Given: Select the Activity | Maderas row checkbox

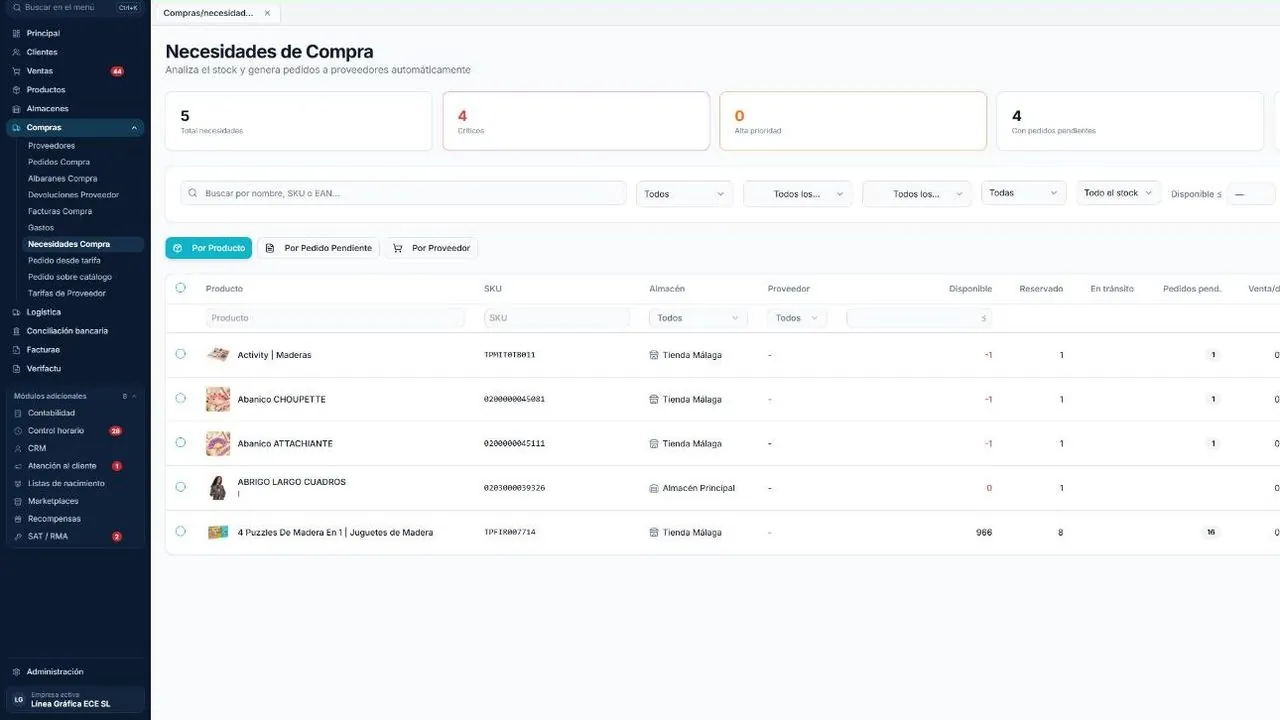Looking at the screenshot, I should (180, 354).
